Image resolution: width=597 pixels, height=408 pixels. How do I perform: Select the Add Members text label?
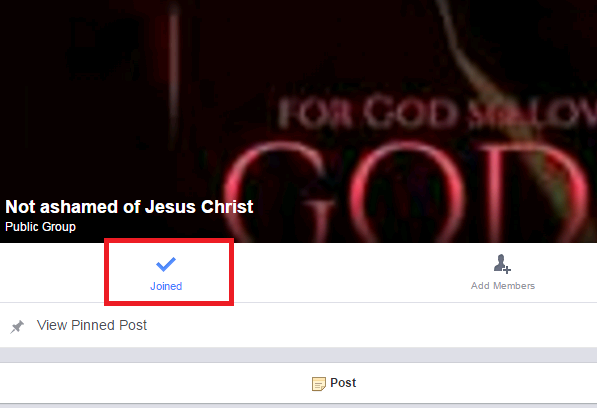[x=503, y=286]
